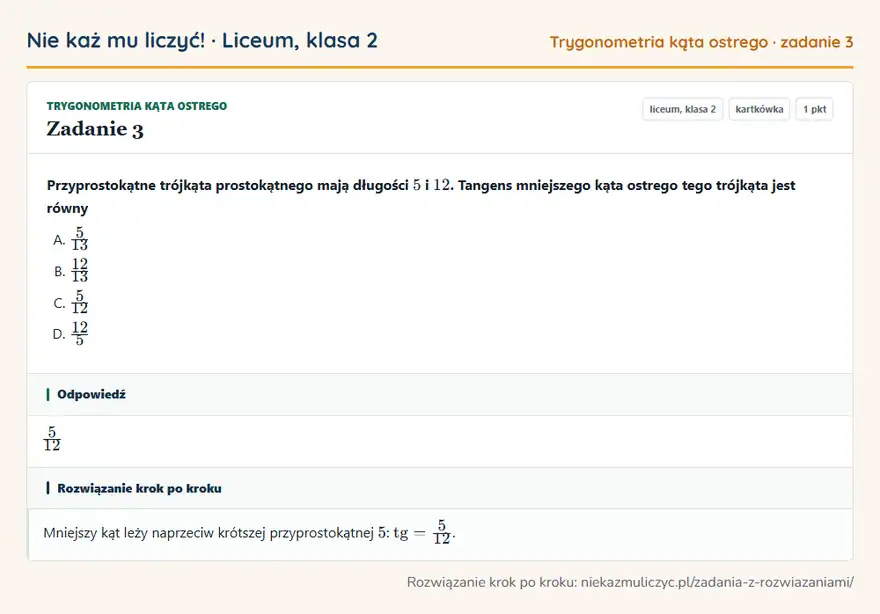This screenshot has width=880, height=614.
Task: Click the 'kartkówka' tag
Action: point(759,109)
